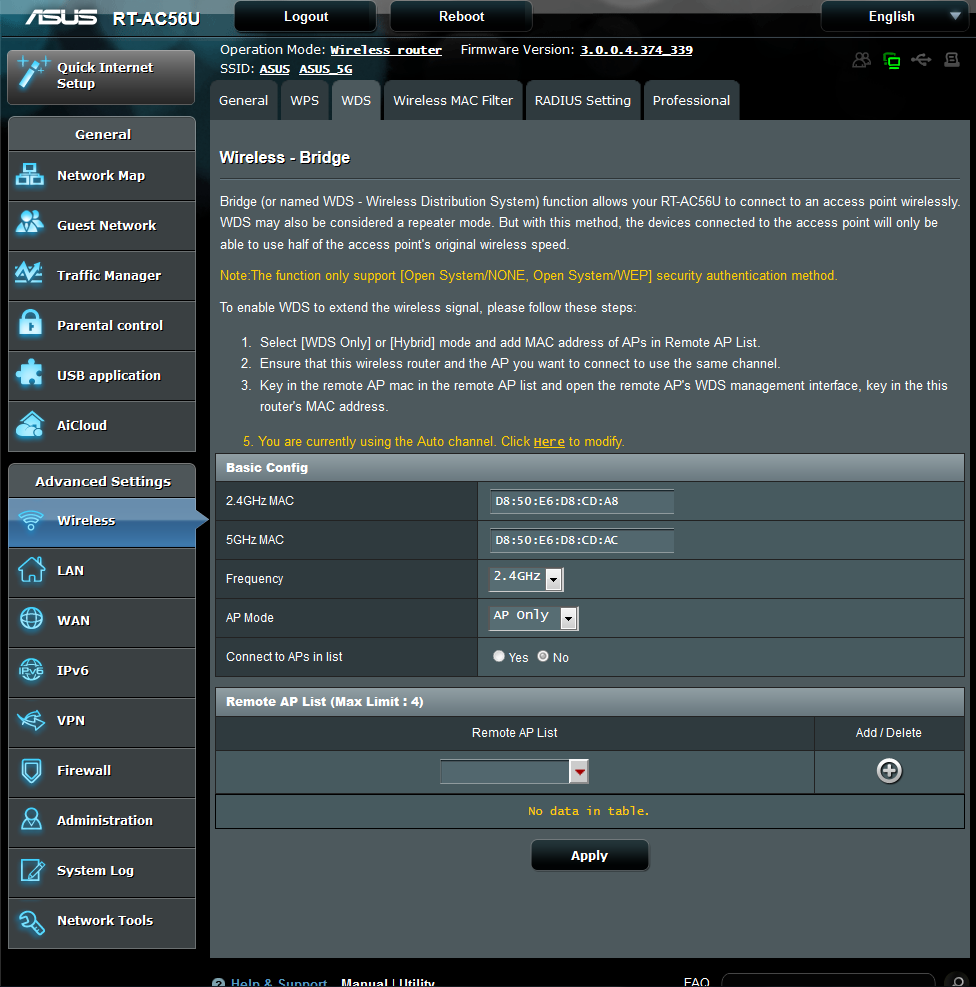Open the AiCloud house-cloud icon
This screenshot has width=976, height=987.
tap(30, 424)
